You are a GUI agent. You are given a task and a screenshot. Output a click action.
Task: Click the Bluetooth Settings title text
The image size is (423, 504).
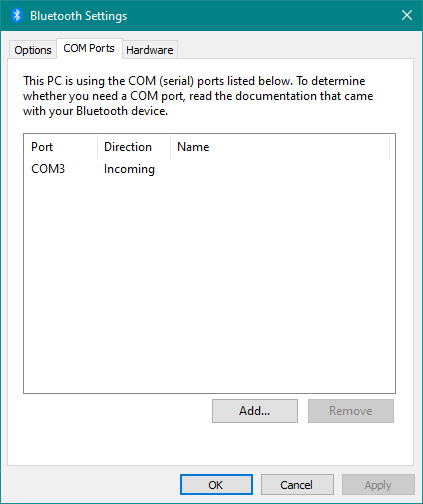pyautogui.click(x=79, y=16)
